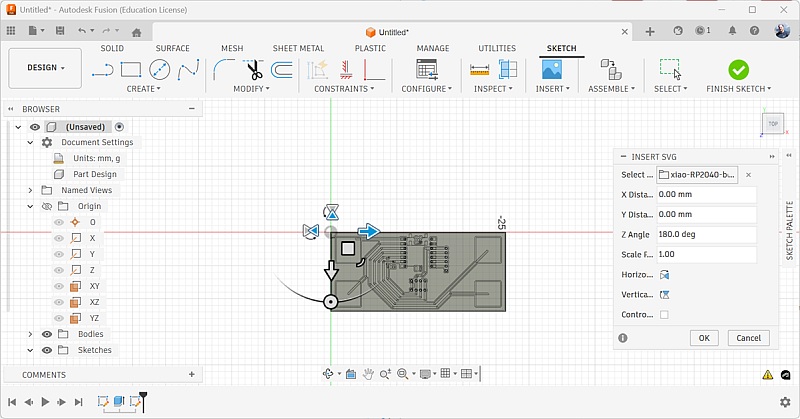Screen dimensions: 800x419
Task: Confirm Insert SVG with OK
Action: pyautogui.click(x=704, y=338)
